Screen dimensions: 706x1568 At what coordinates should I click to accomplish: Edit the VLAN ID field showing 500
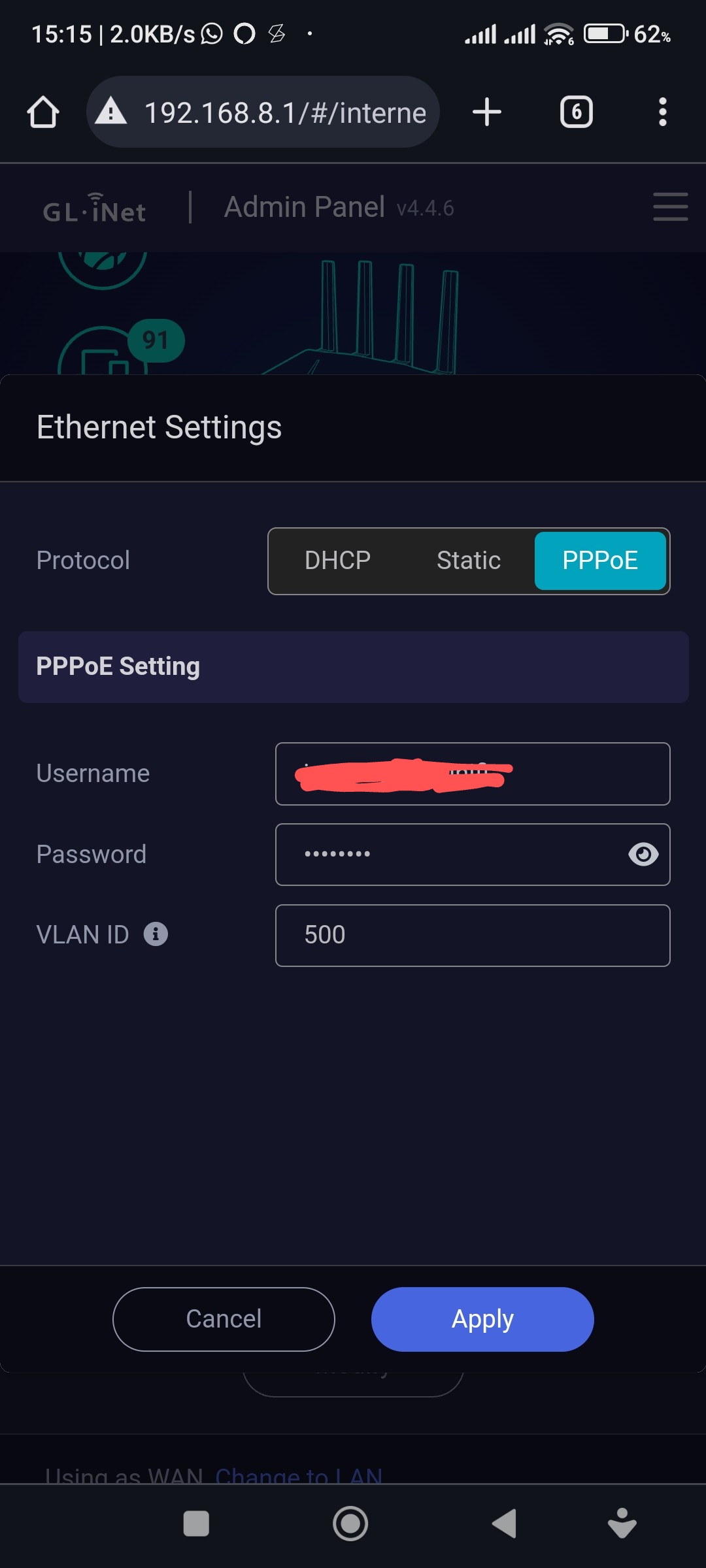pos(473,936)
